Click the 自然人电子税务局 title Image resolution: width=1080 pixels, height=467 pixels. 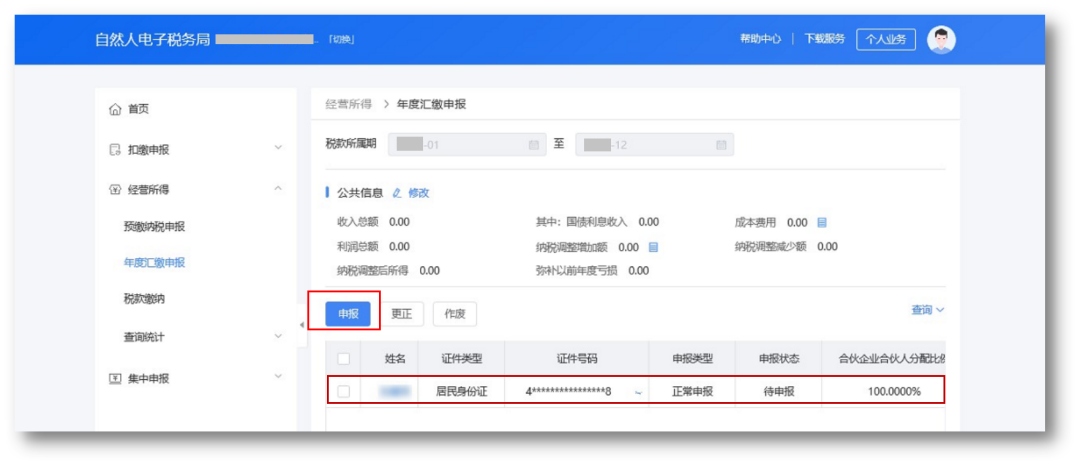pyautogui.click(x=152, y=39)
